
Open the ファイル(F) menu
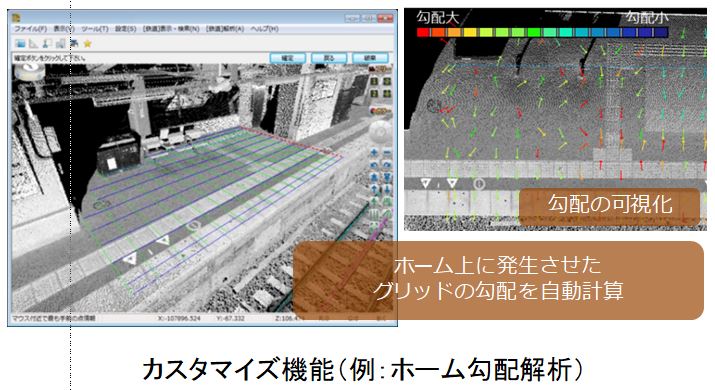point(30,29)
